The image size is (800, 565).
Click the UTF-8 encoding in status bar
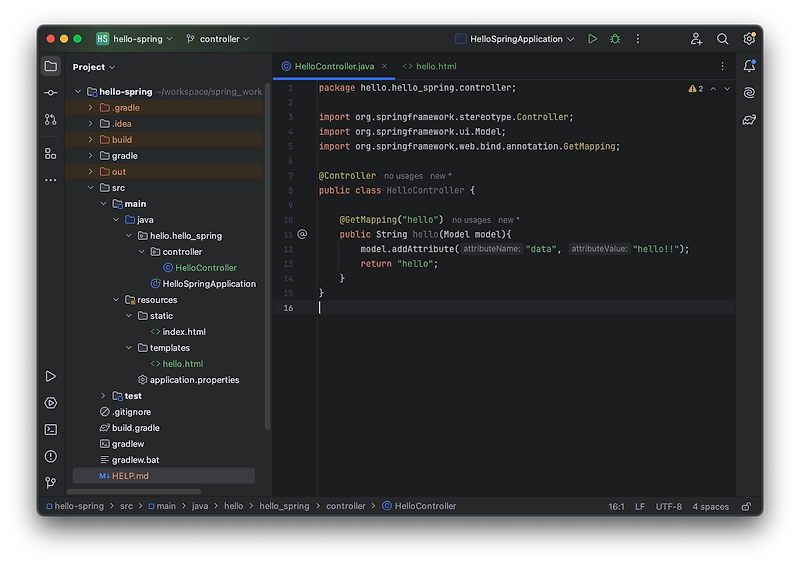tap(668, 506)
